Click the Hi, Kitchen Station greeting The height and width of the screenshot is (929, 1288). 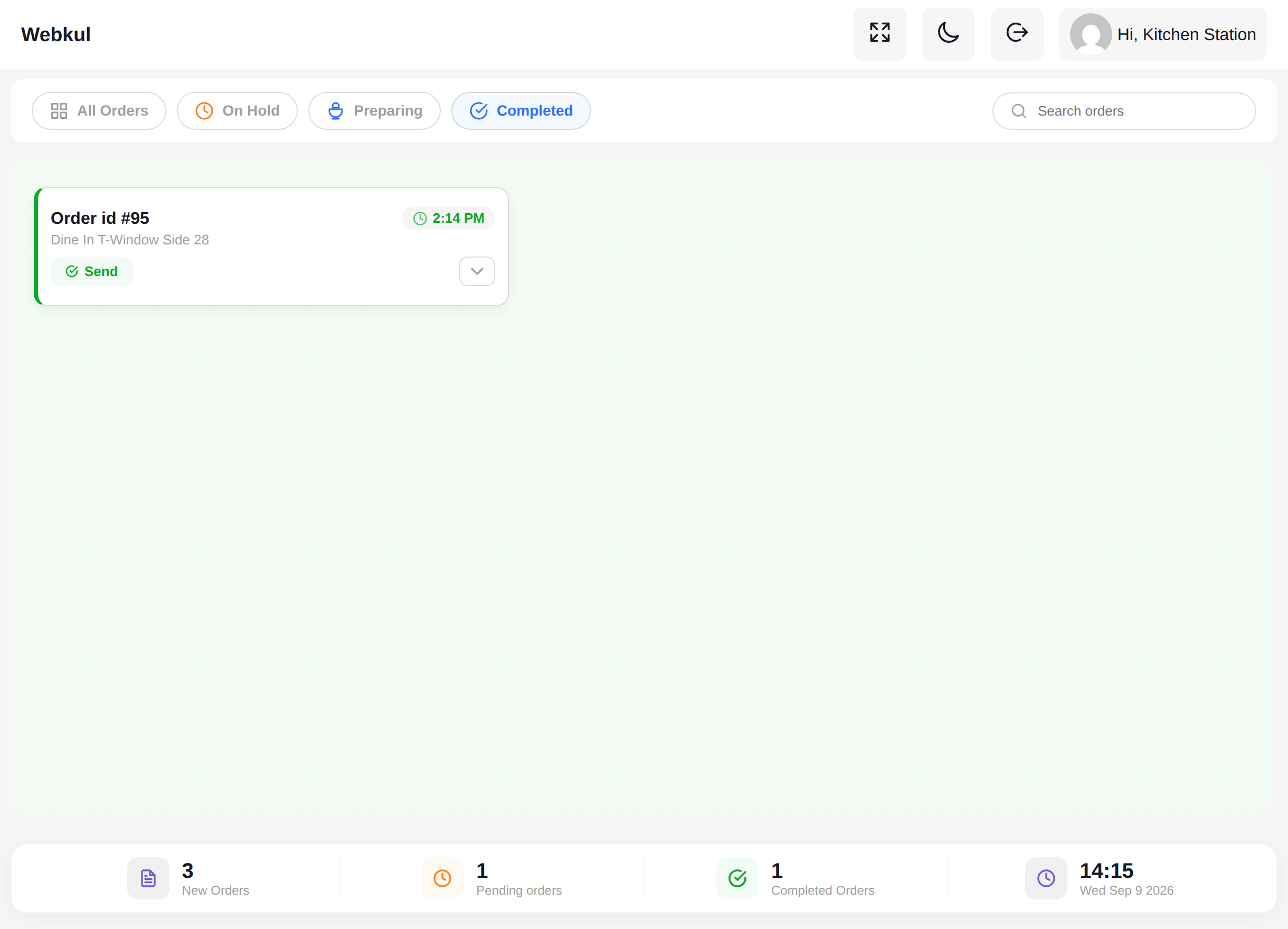pos(1186,35)
